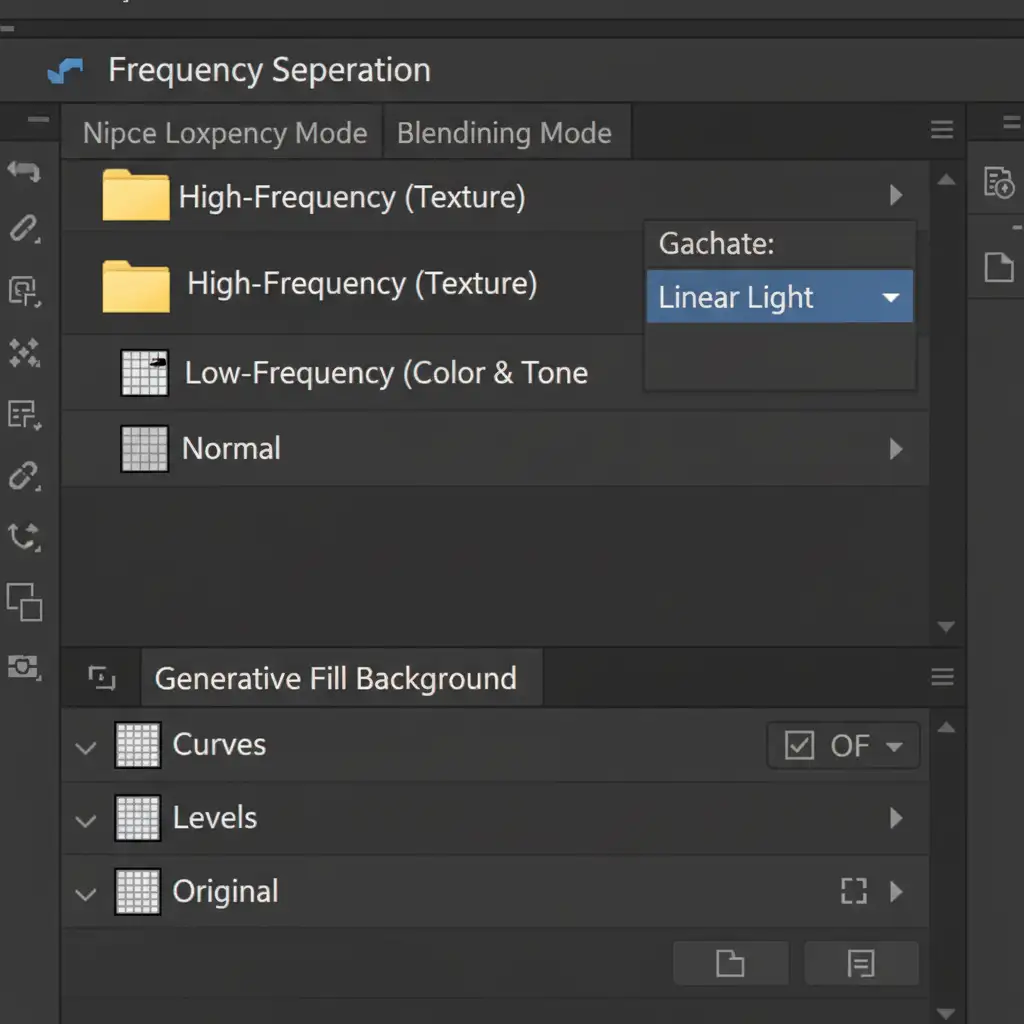
Task: Click the chain link icon in left toolbar
Action: click(24, 475)
